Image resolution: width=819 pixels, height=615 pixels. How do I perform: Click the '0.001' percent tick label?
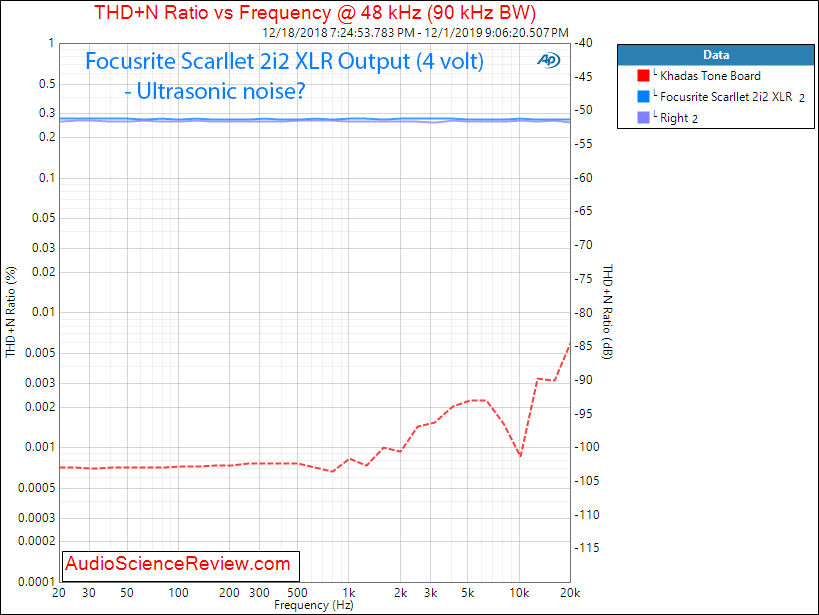(40, 447)
